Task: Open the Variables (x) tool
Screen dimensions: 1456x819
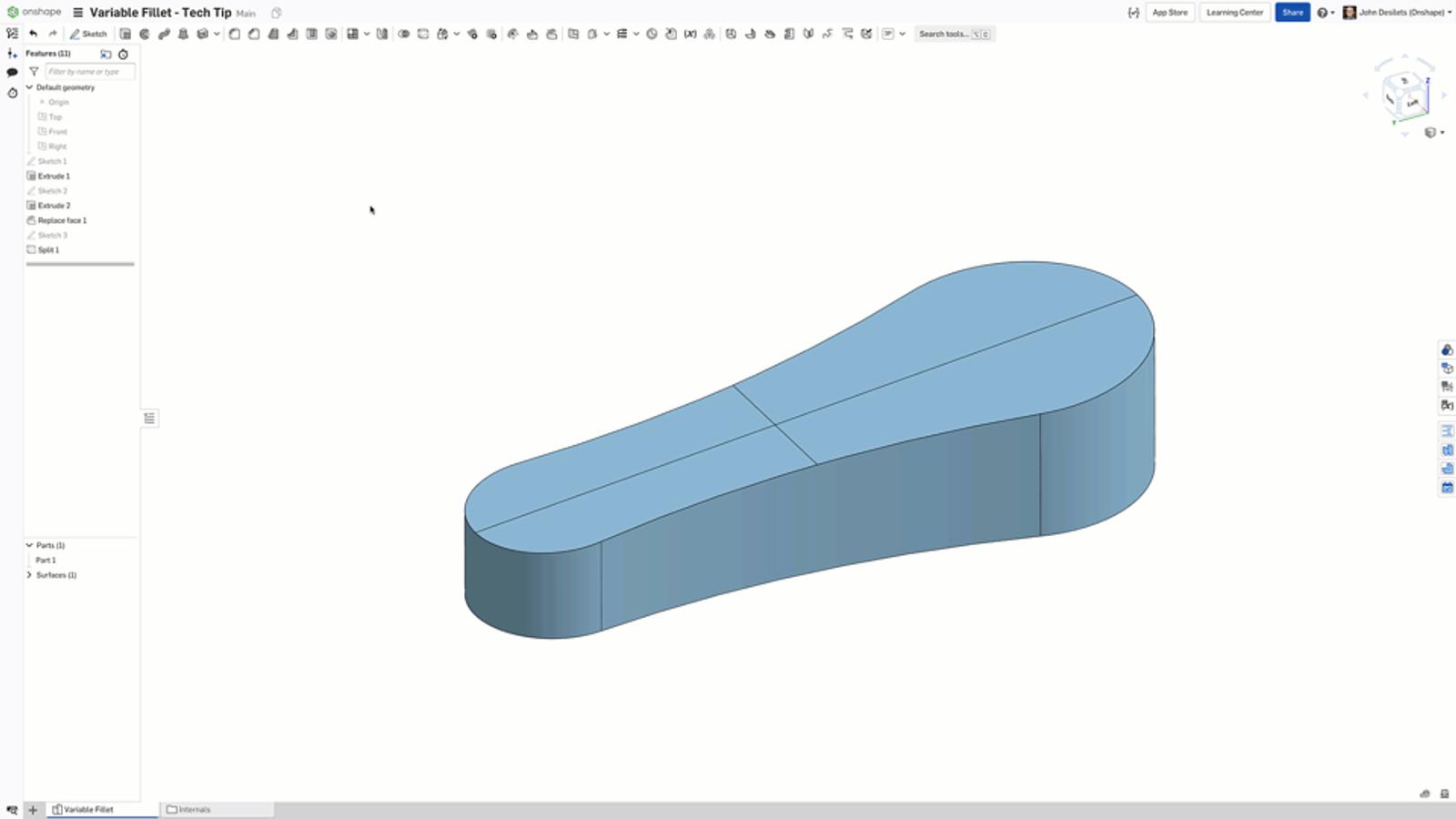Action: click(x=690, y=34)
